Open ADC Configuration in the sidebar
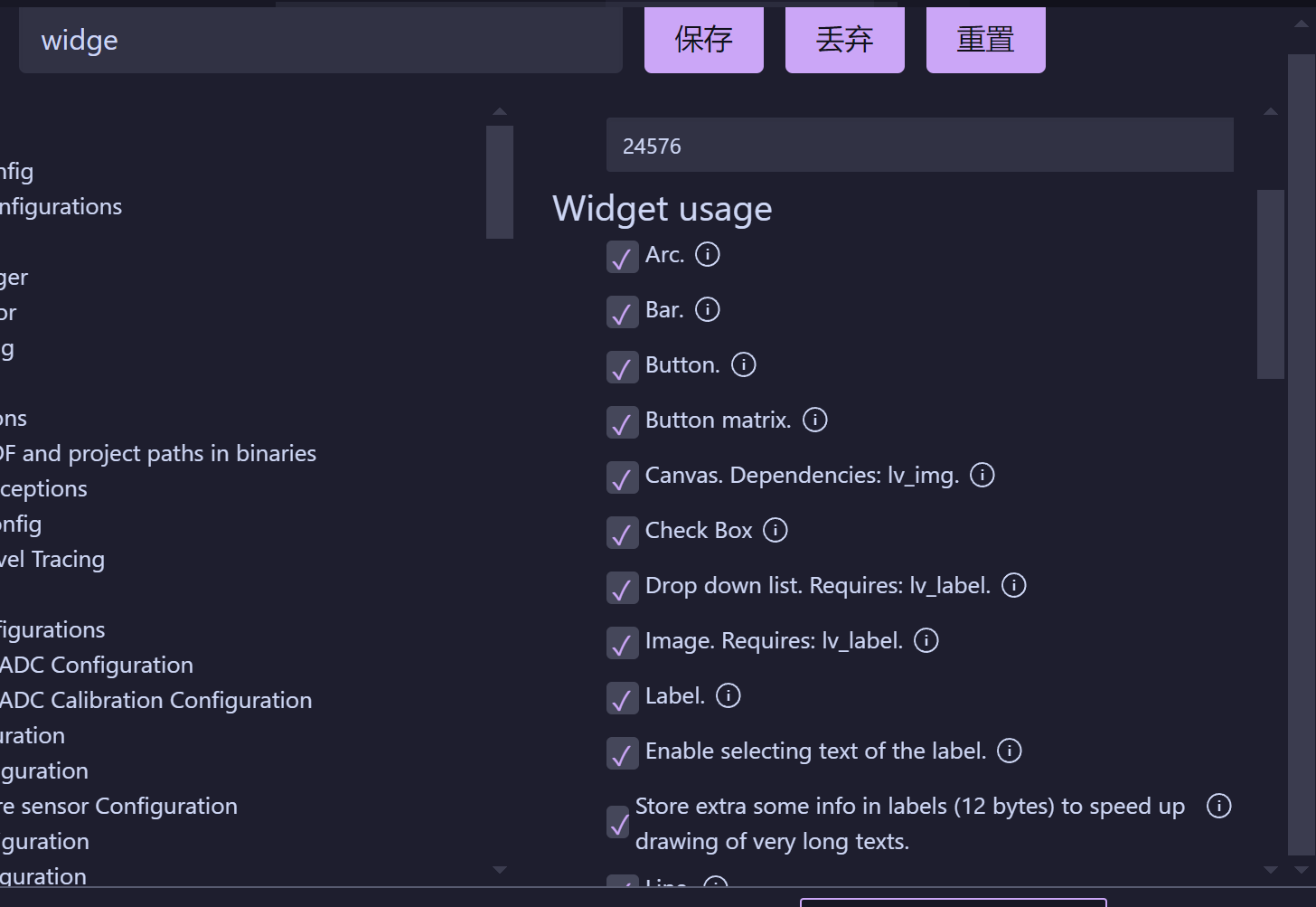Screen dimensions: 1316x907 click(x=96, y=666)
